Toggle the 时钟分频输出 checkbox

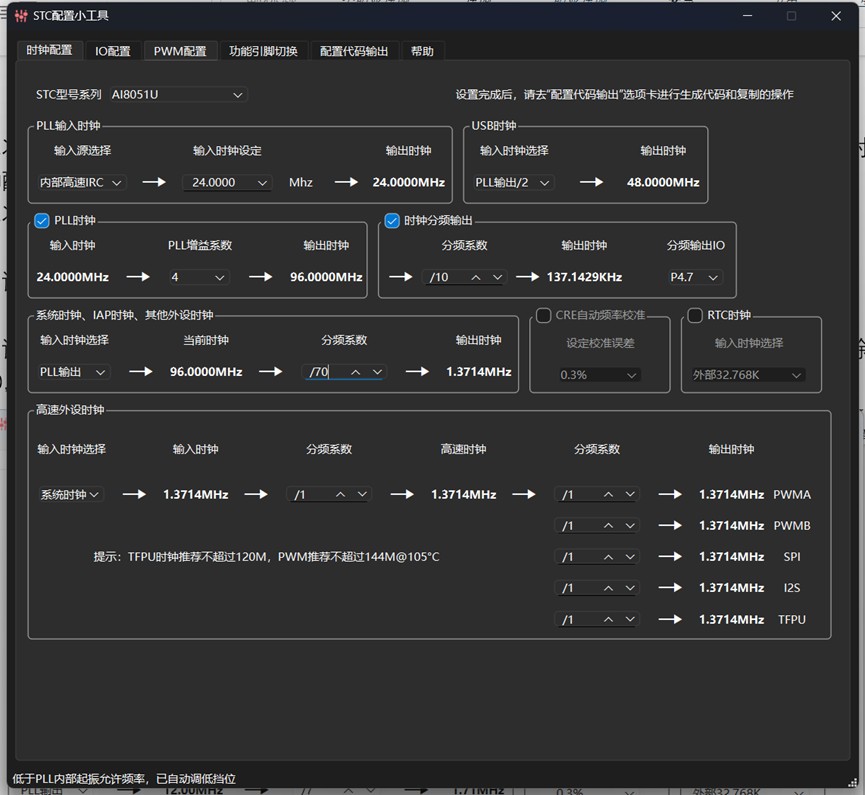click(x=392, y=221)
